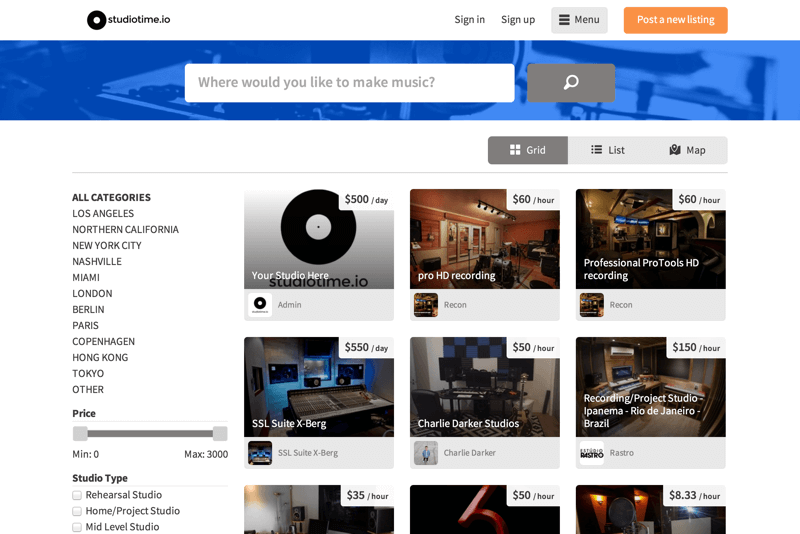The width and height of the screenshot is (800, 534).
Task: Open the $35 / hour listing thumbnail
Action: click(x=319, y=510)
